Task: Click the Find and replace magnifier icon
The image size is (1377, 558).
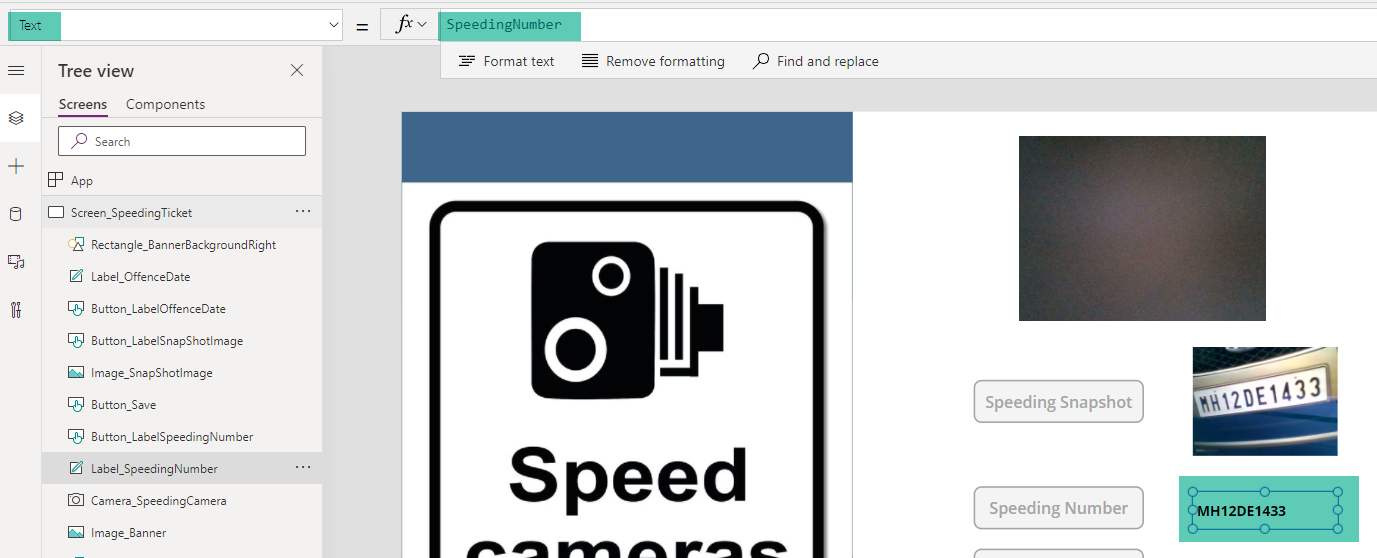Action: point(762,61)
